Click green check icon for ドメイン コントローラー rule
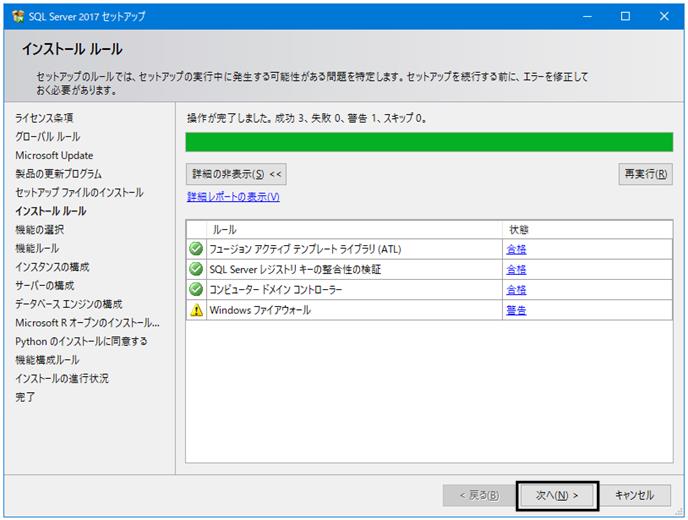The image size is (688, 520). [196, 289]
